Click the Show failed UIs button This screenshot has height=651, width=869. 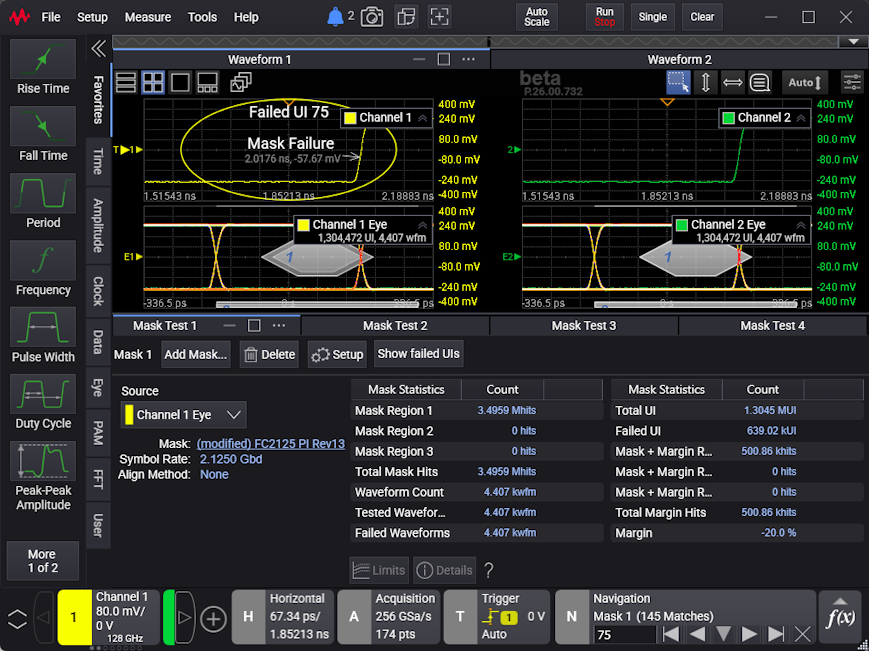[419, 354]
